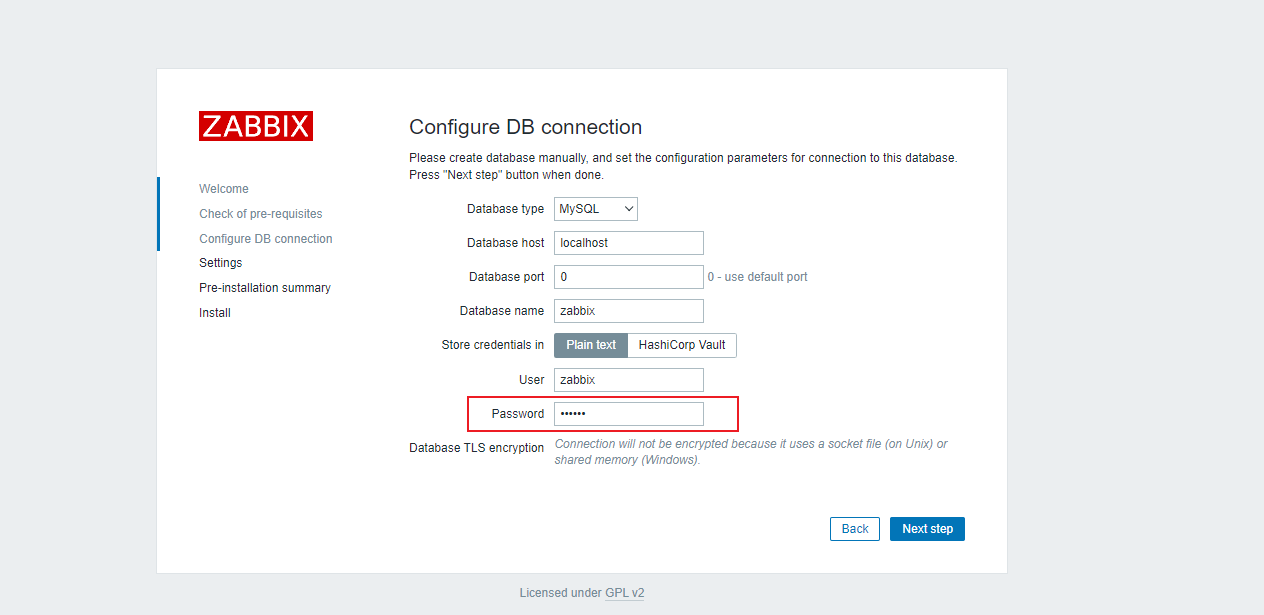This screenshot has width=1264, height=615.
Task: Click the Database type label
Action: [506, 209]
